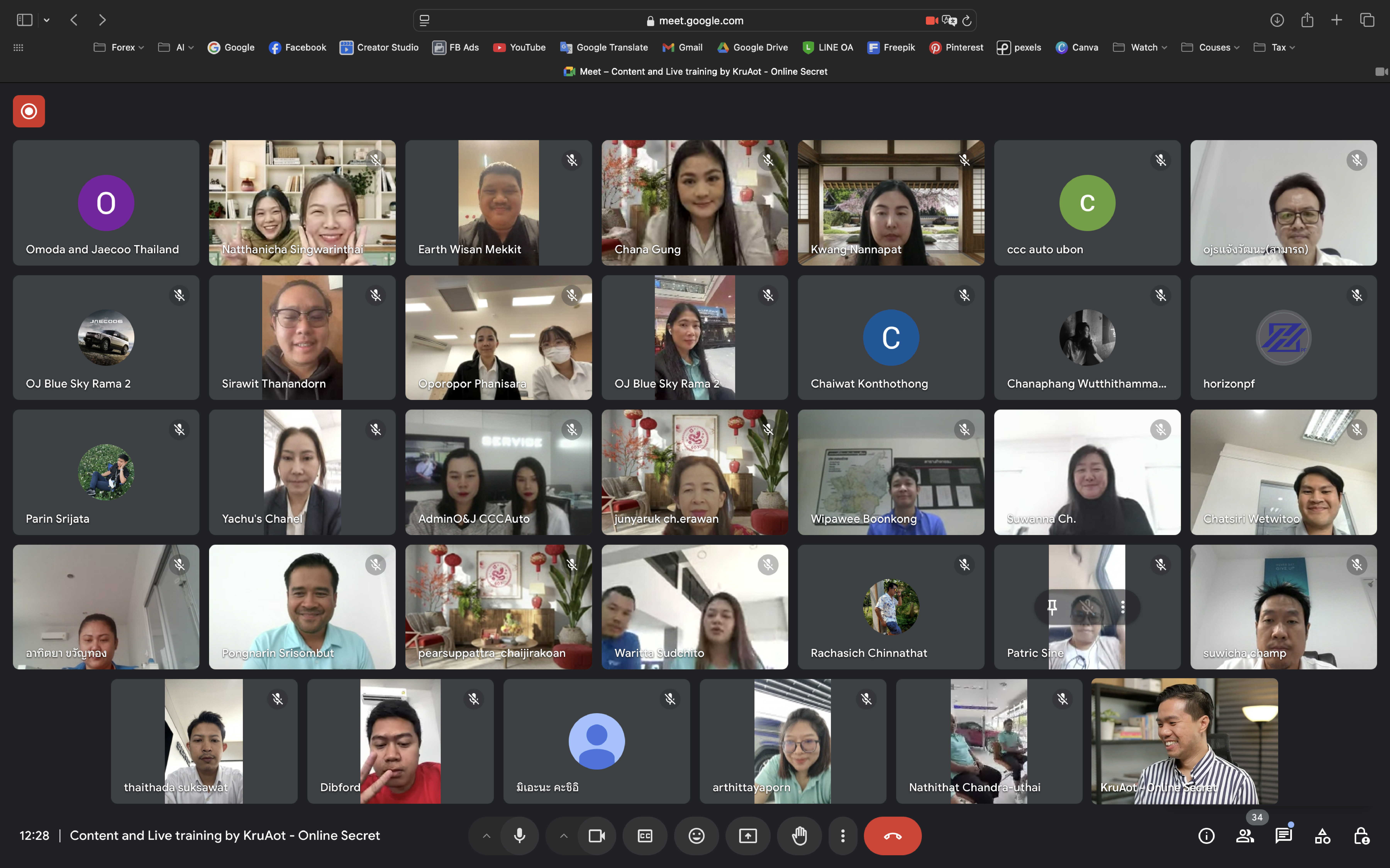
Task: Expand video settings arrow beside the camera
Action: point(564,836)
